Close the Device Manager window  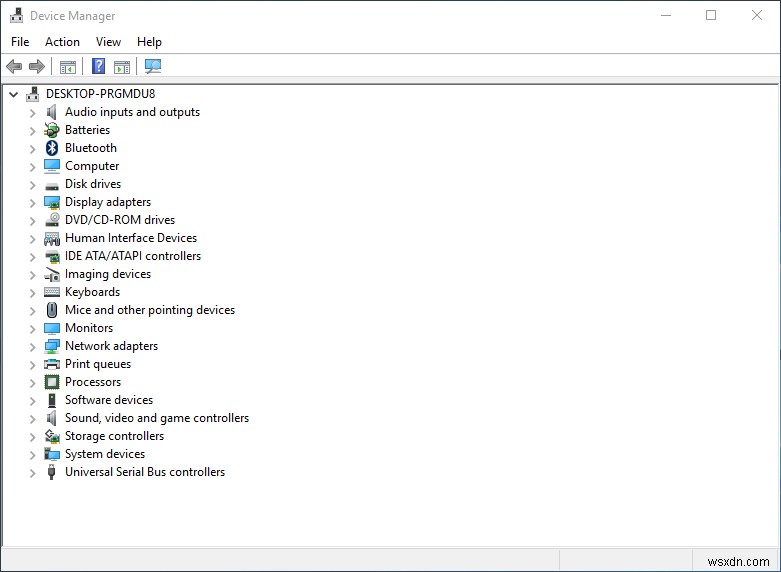757,15
